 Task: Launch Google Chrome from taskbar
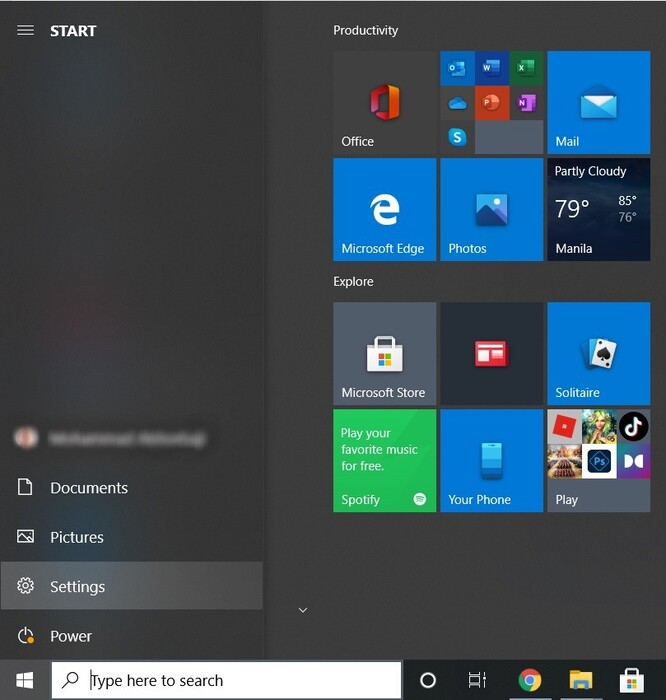[530, 680]
